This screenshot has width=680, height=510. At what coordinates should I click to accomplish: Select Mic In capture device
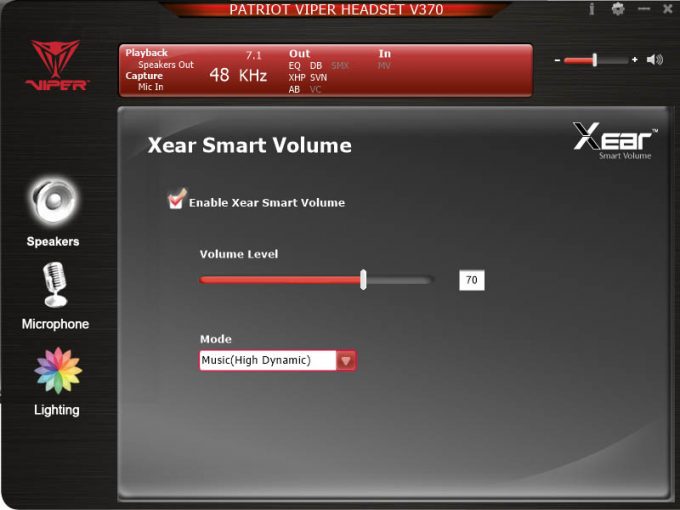[x=150, y=87]
